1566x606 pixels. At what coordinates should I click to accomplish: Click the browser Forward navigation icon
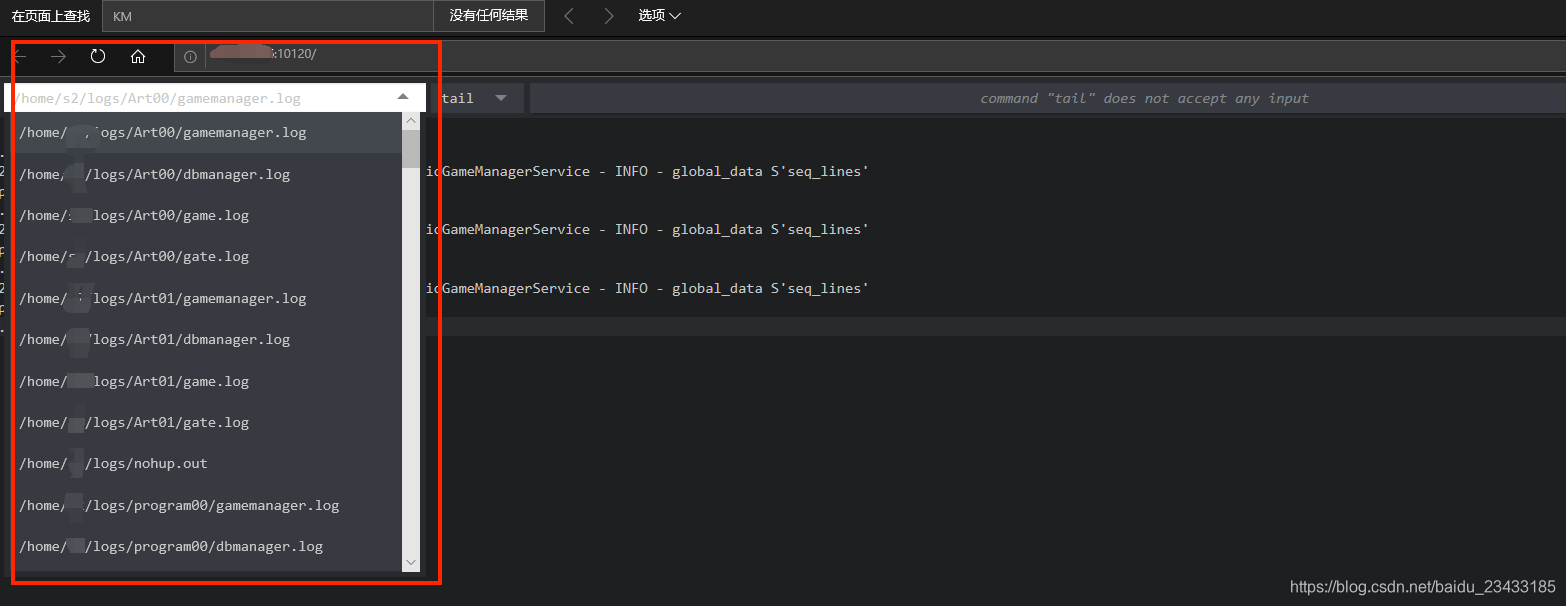[58, 56]
